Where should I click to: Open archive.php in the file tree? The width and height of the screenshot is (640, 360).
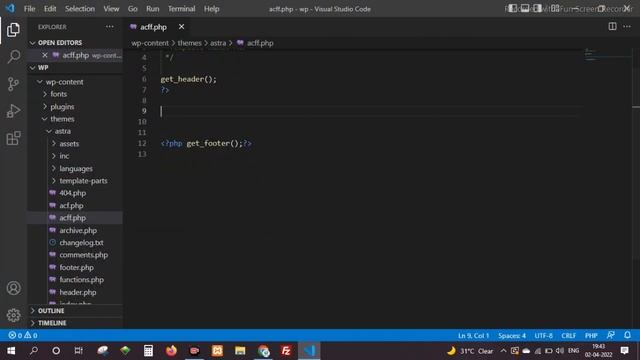(78, 231)
